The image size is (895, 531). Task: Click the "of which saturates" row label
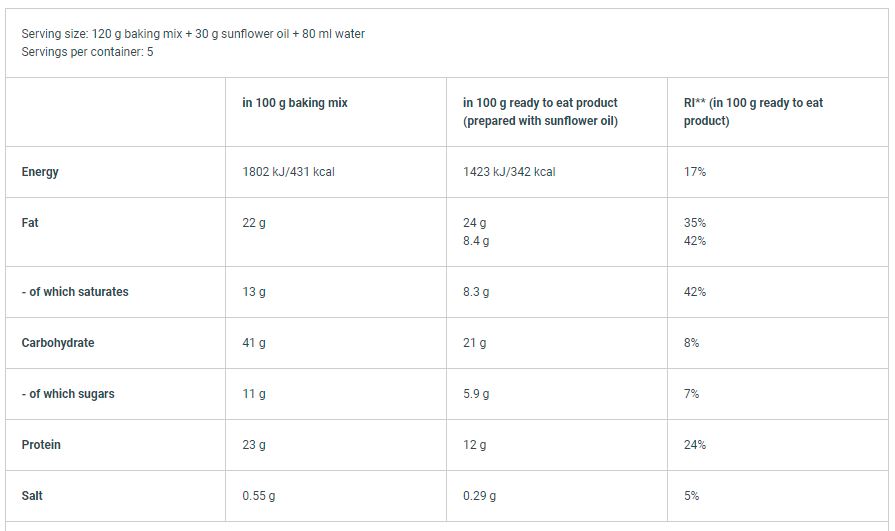point(75,292)
